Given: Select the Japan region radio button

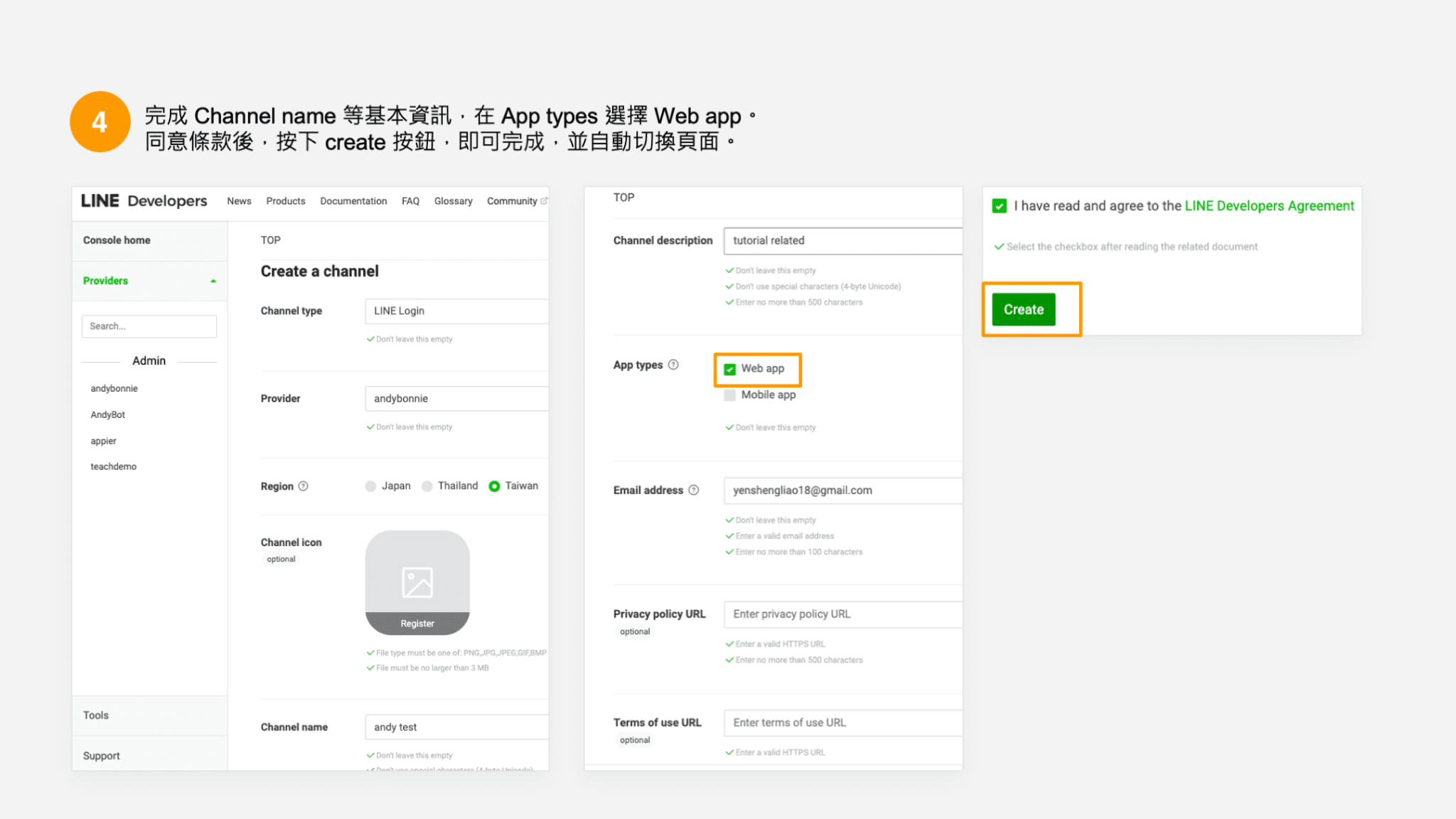Looking at the screenshot, I should point(370,486).
